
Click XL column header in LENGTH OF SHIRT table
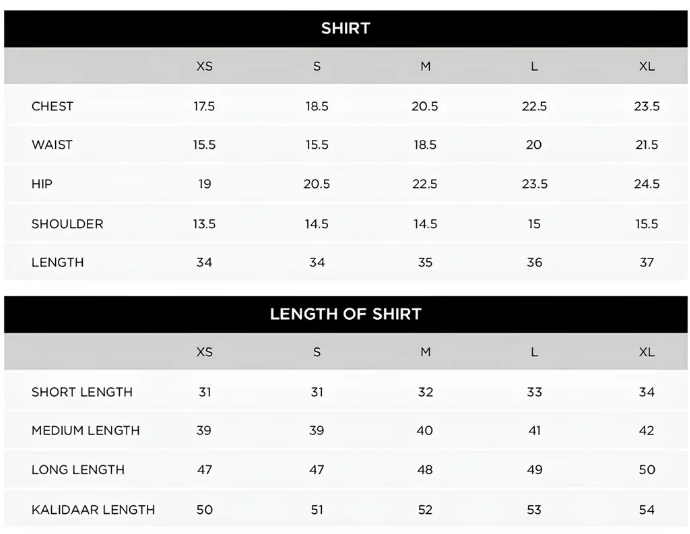tap(647, 353)
